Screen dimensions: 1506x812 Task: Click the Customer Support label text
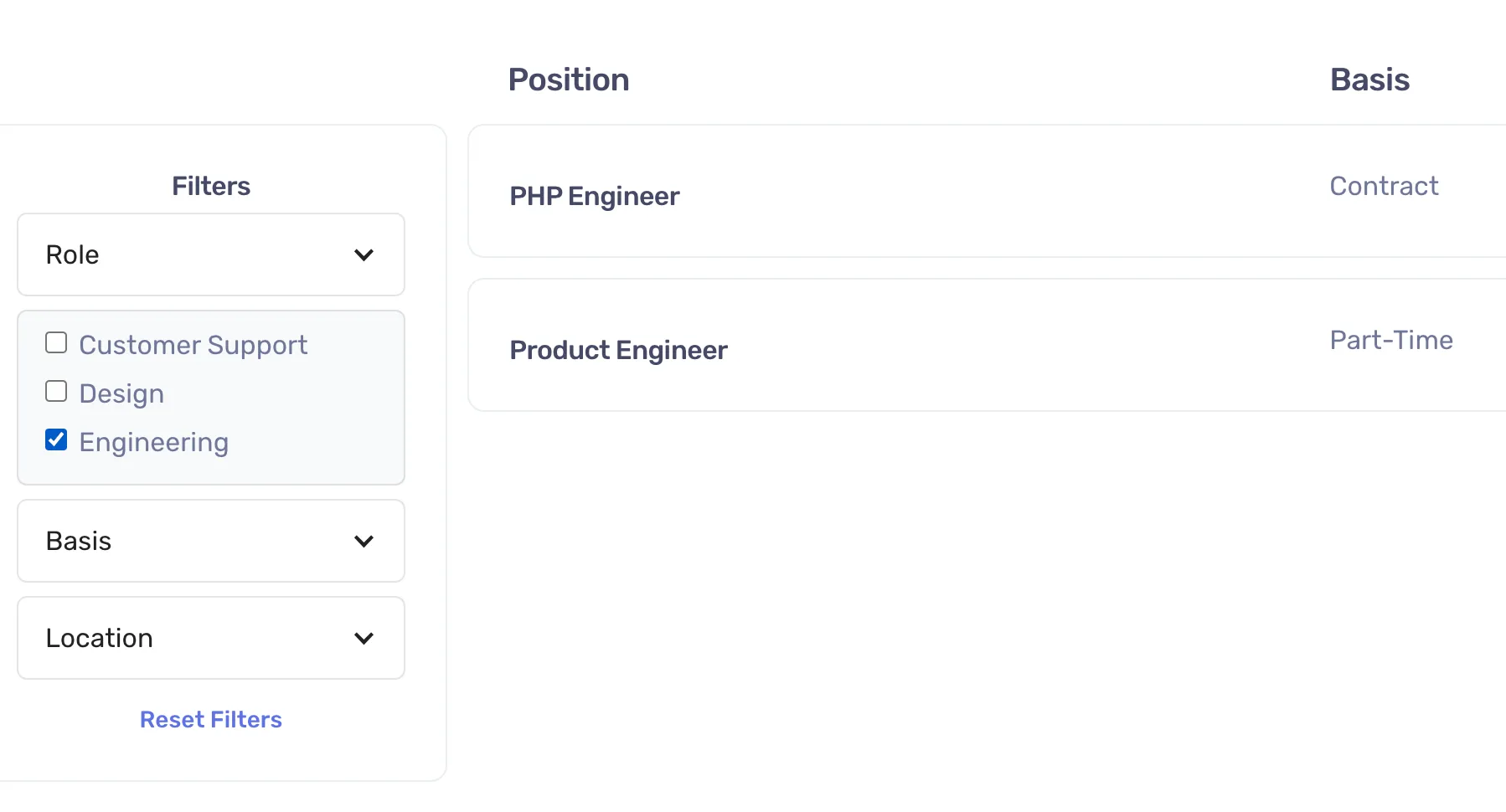(x=193, y=345)
